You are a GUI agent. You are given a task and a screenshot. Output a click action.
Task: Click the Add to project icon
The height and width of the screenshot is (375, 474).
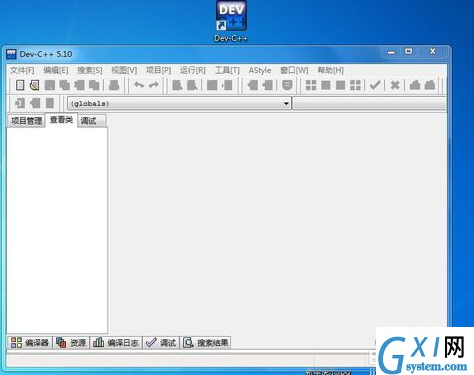pos(253,85)
